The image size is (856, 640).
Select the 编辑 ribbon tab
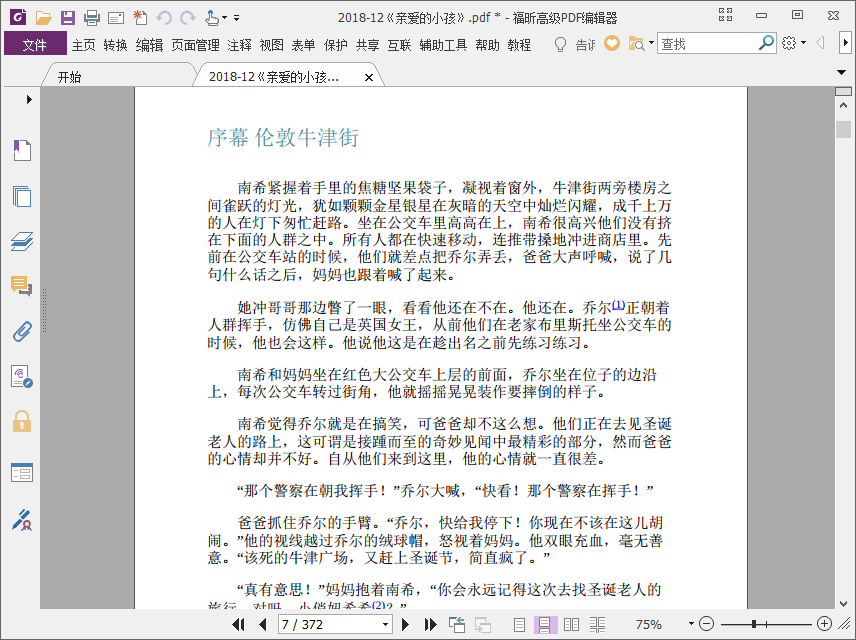coord(150,45)
